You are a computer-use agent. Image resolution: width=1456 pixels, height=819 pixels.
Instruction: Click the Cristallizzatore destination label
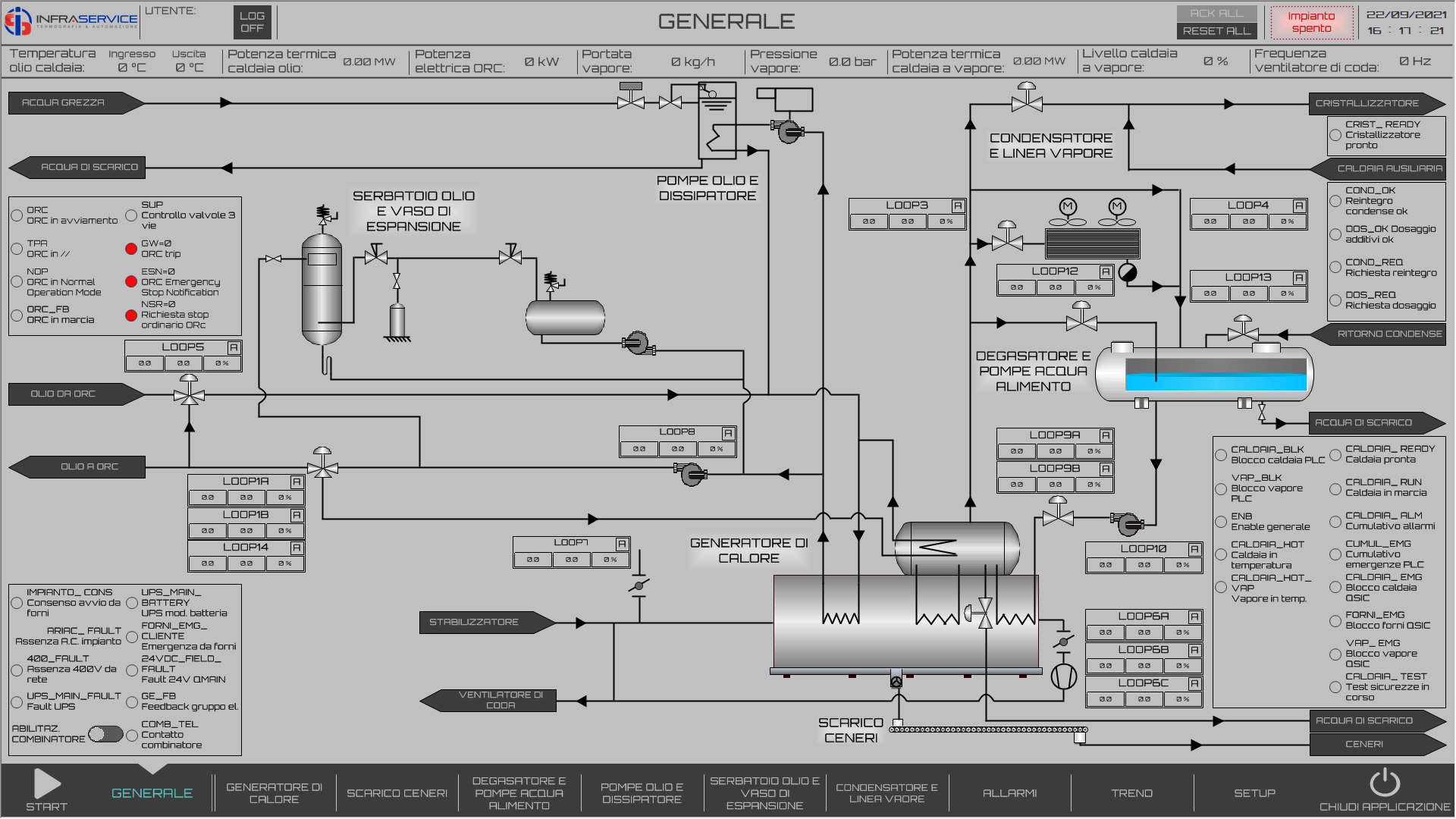[x=1377, y=103]
